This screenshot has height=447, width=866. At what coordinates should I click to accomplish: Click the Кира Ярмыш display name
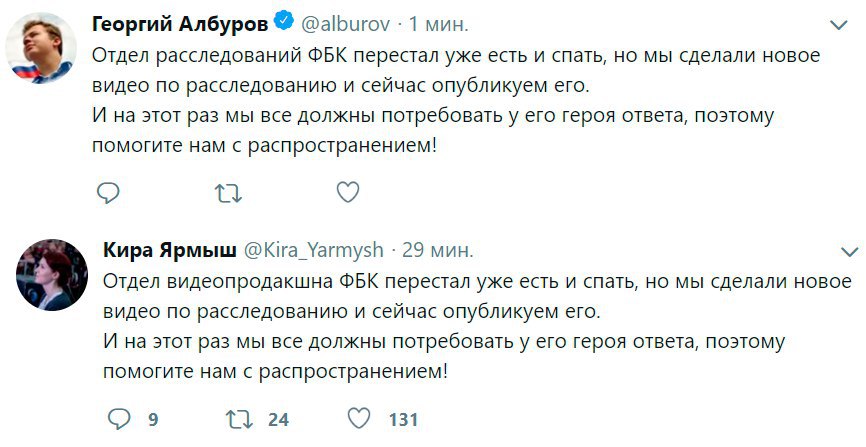(x=167, y=248)
